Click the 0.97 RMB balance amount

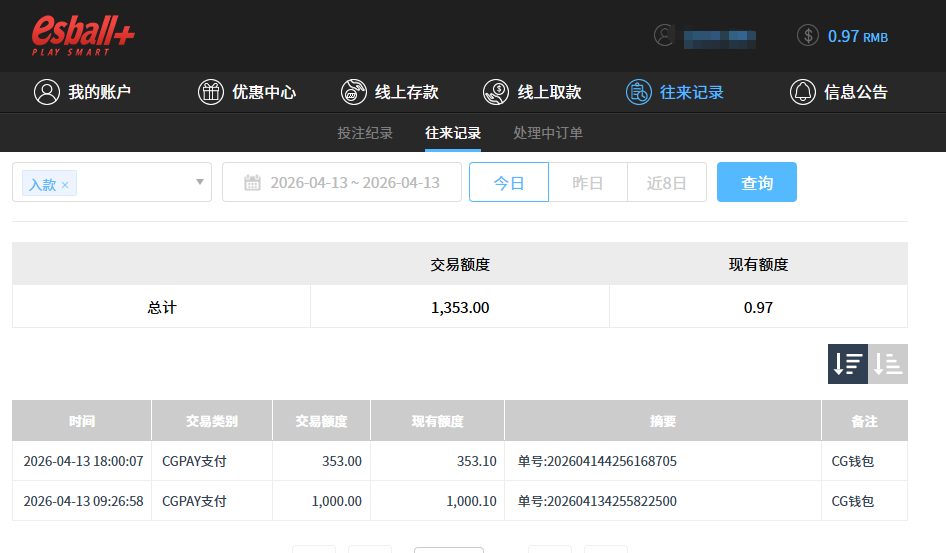tap(857, 36)
